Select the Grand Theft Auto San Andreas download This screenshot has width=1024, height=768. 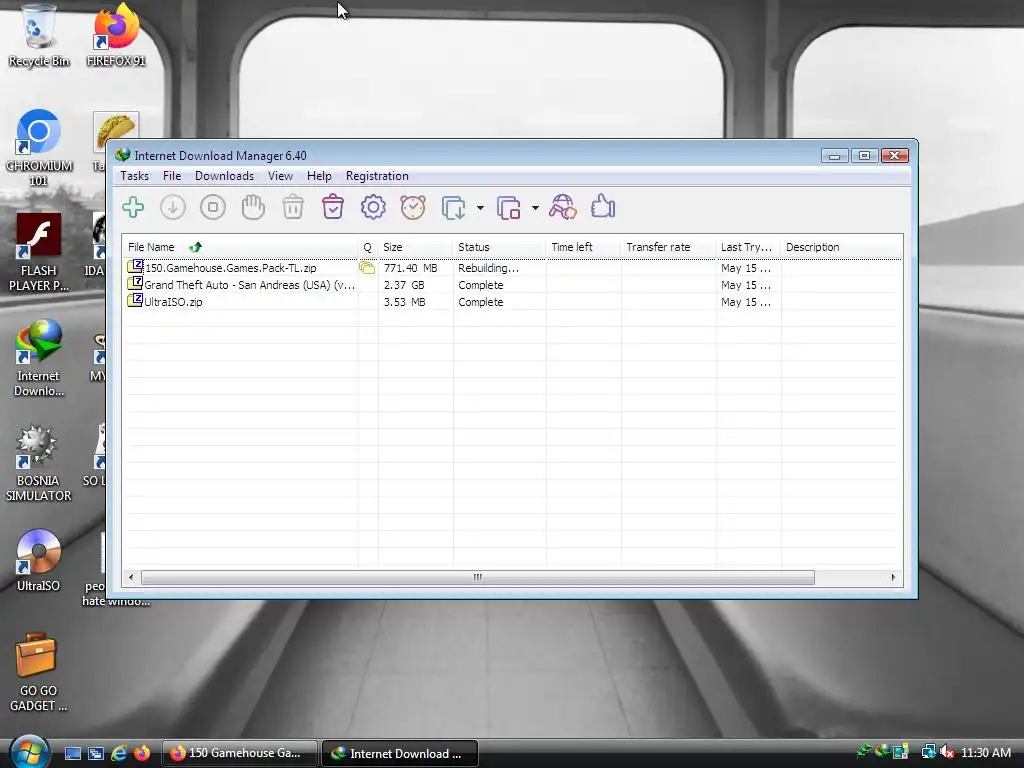(513, 285)
